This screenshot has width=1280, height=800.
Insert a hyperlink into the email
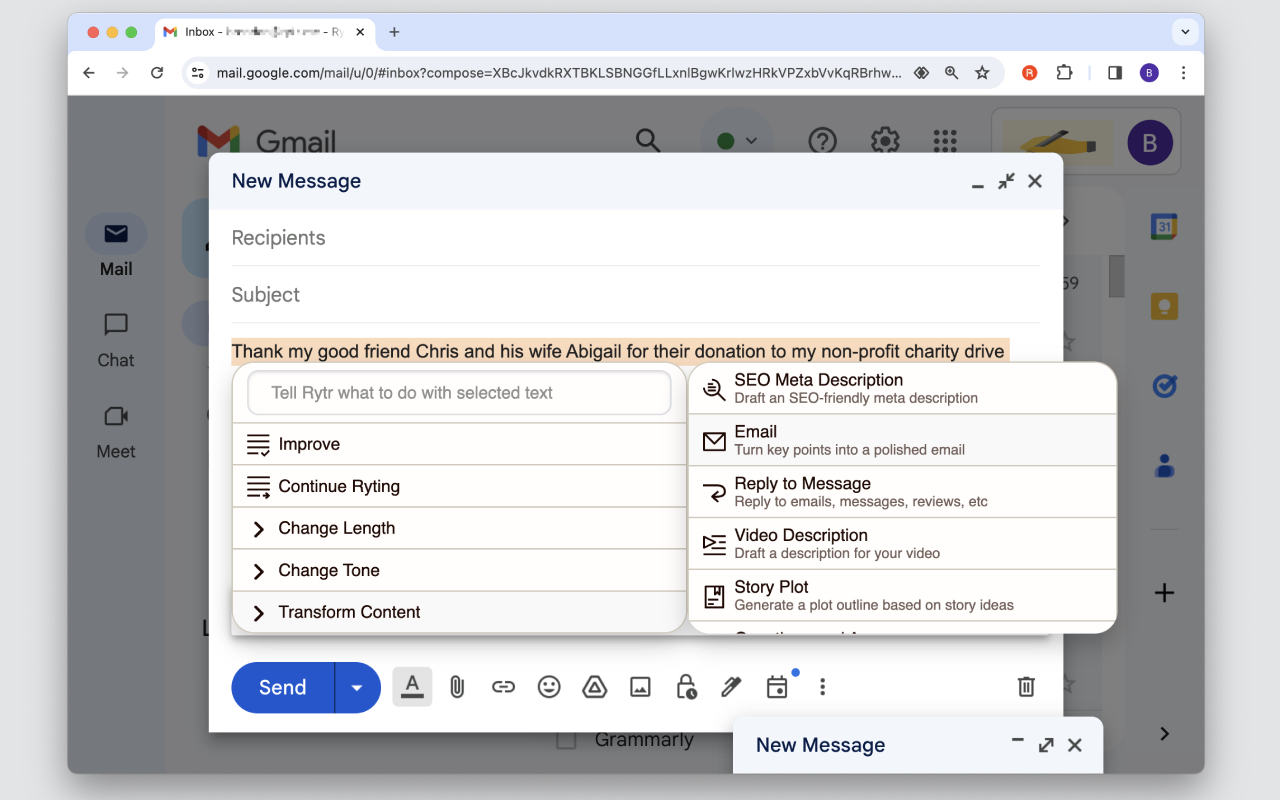(x=503, y=687)
